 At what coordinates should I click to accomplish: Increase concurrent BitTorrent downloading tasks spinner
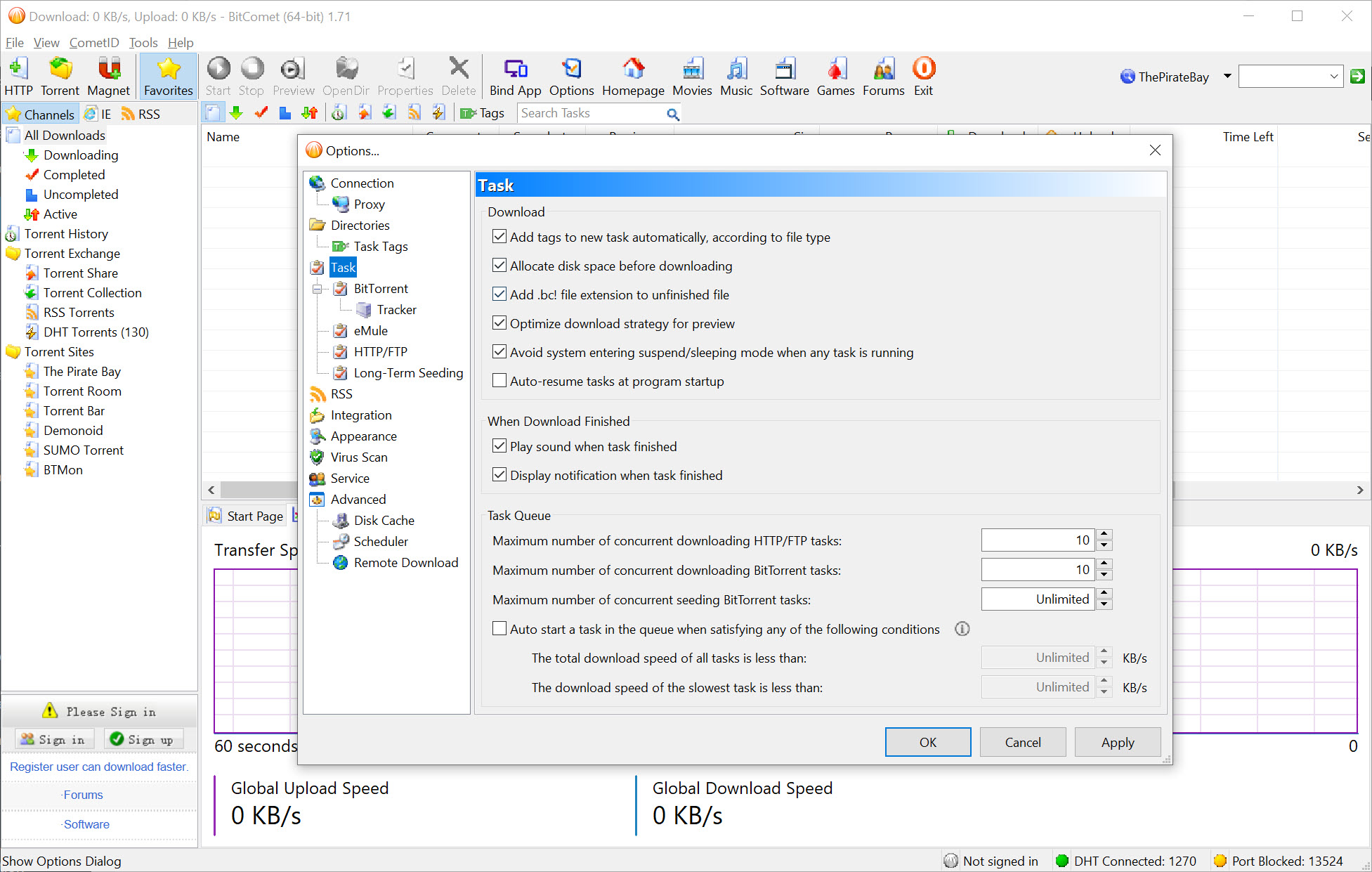click(x=1104, y=564)
